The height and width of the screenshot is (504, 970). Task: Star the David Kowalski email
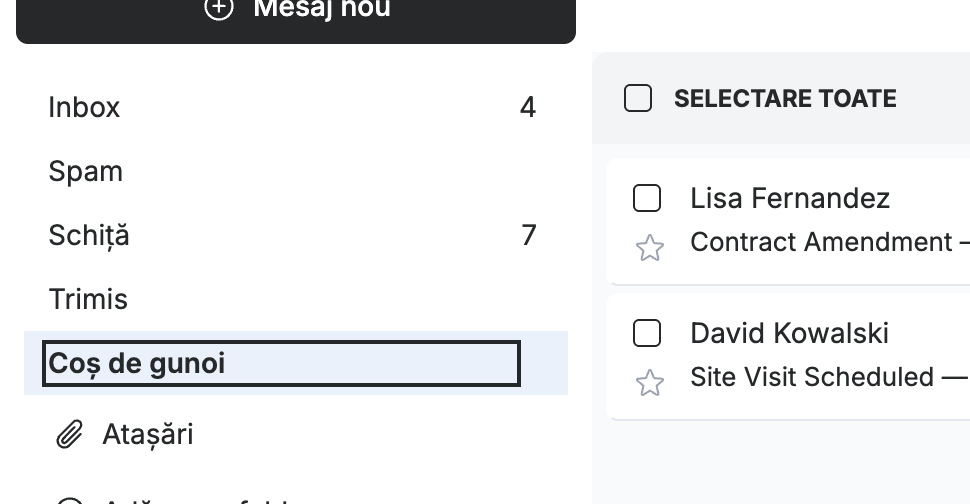coord(650,383)
